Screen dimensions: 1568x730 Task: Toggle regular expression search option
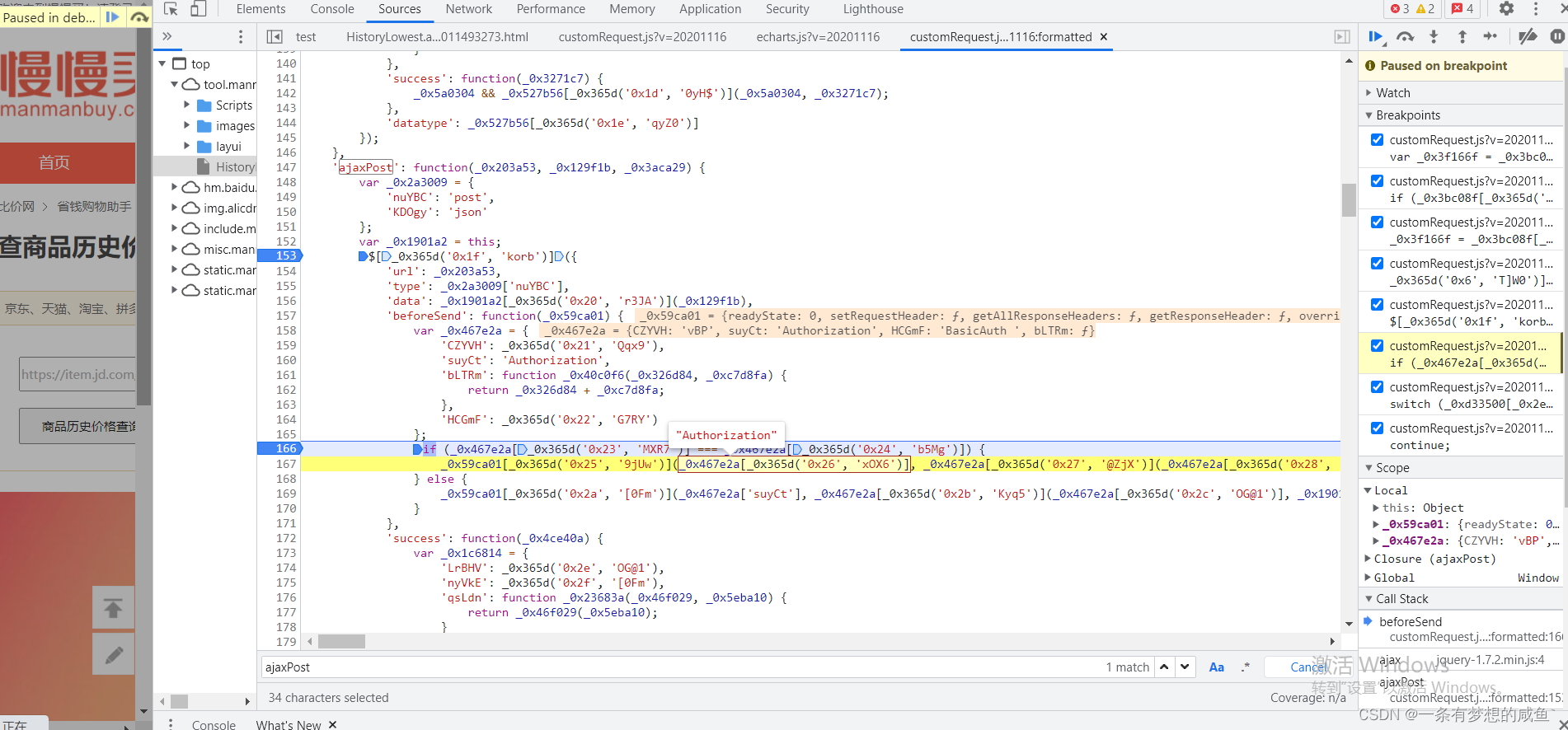pyautogui.click(x=1245, y=667)
